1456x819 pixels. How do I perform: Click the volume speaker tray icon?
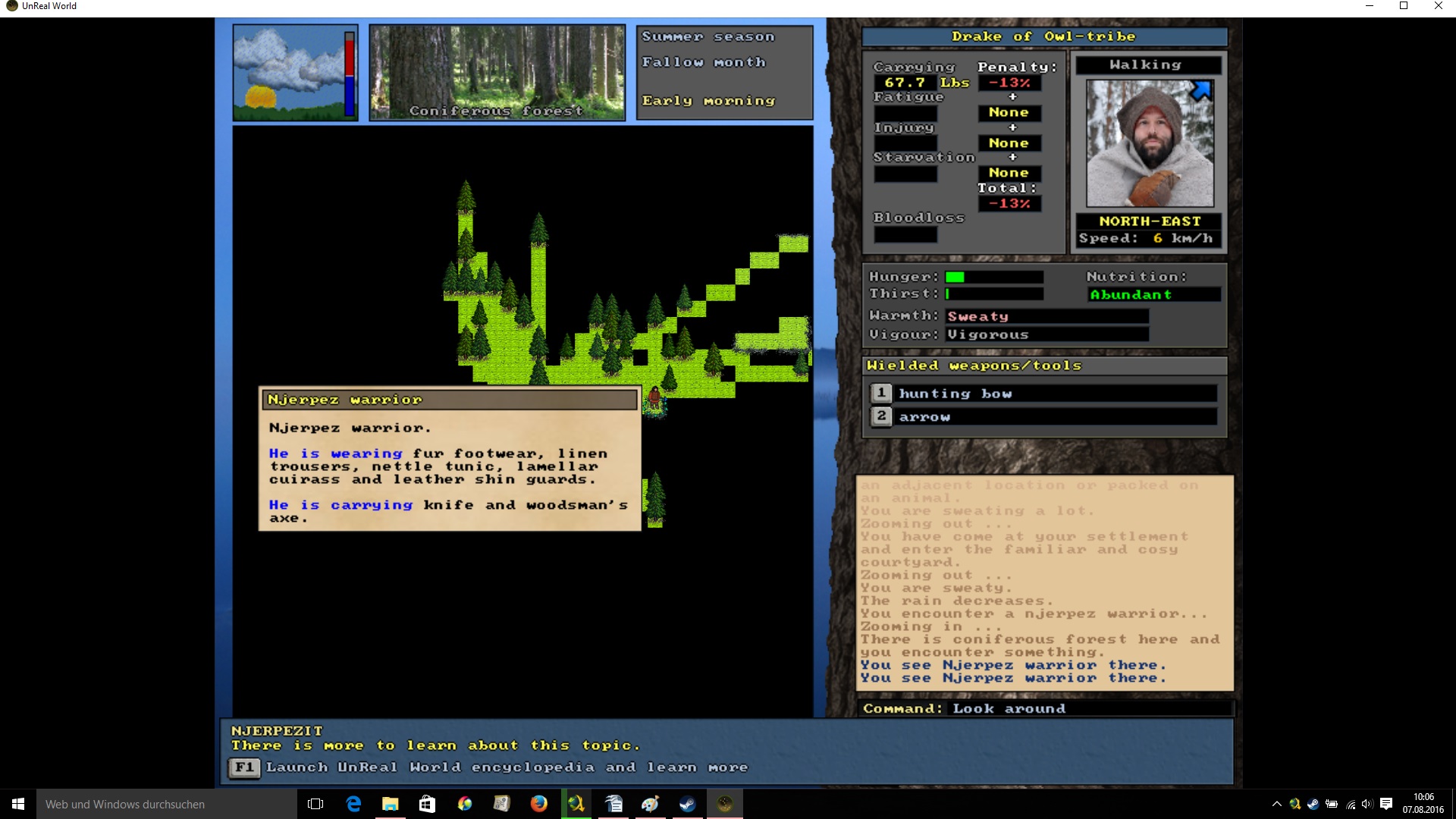point(1367,804)
